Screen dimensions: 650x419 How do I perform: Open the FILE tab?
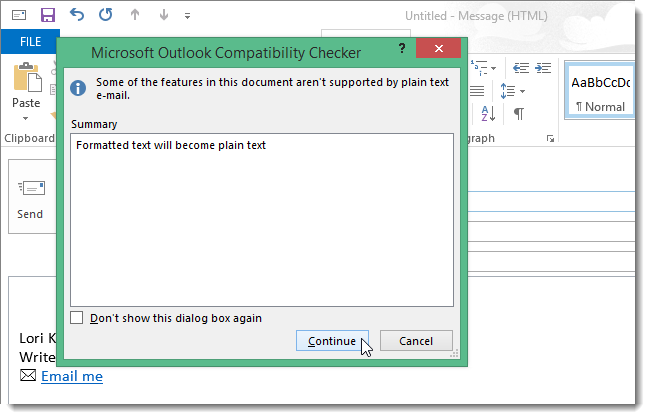[30, 42]
